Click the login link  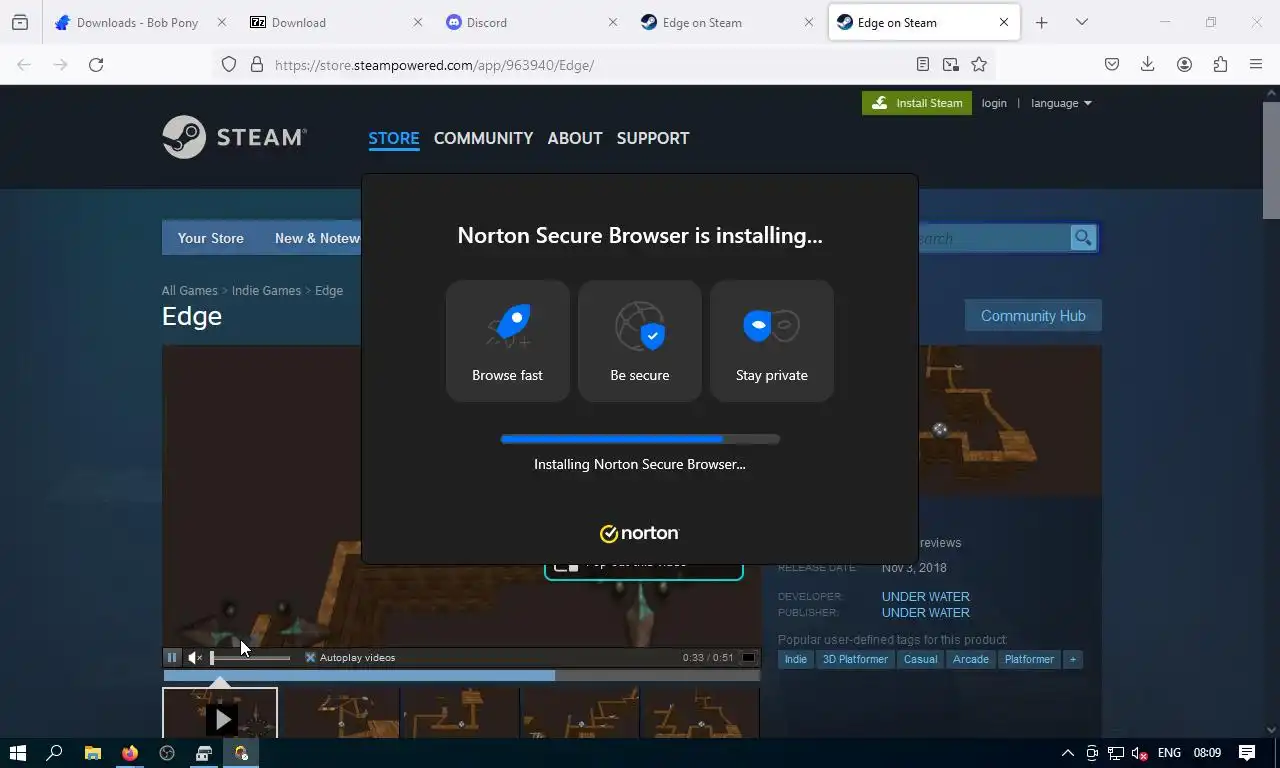[994, 103]
